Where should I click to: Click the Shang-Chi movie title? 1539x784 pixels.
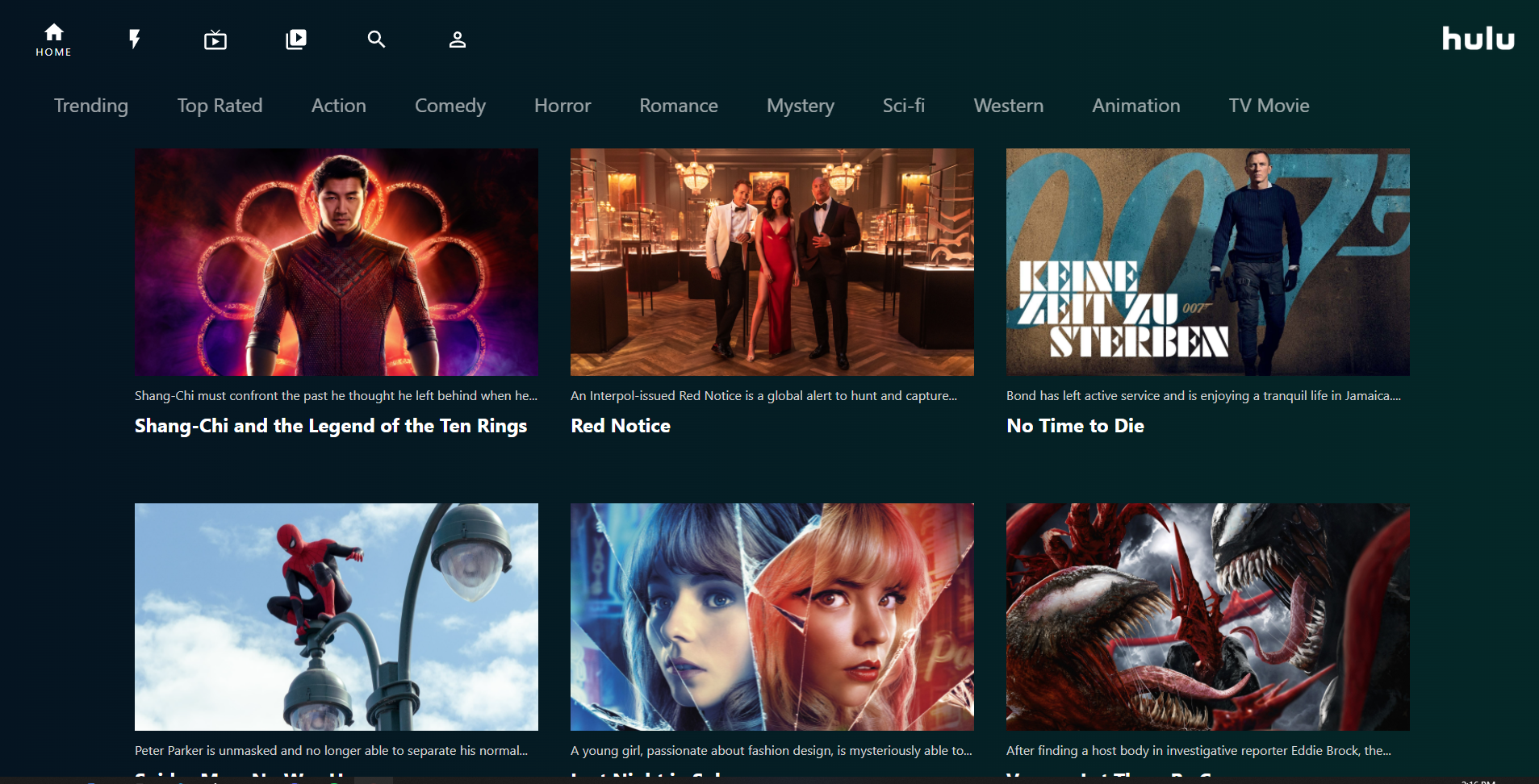(x=331, y=426)
